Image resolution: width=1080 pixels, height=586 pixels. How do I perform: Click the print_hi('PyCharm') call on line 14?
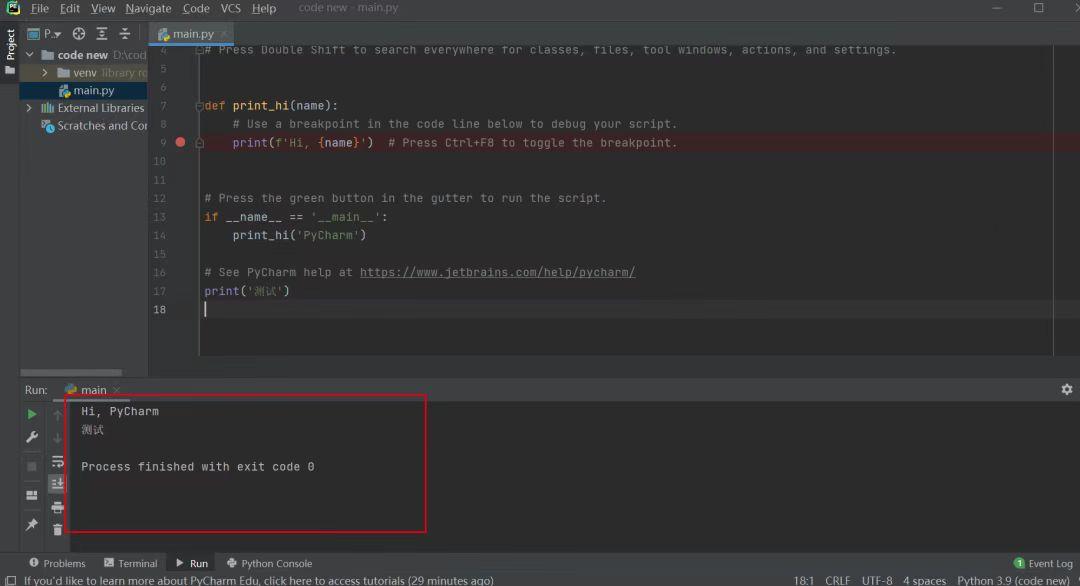click(x=299, y=236)
